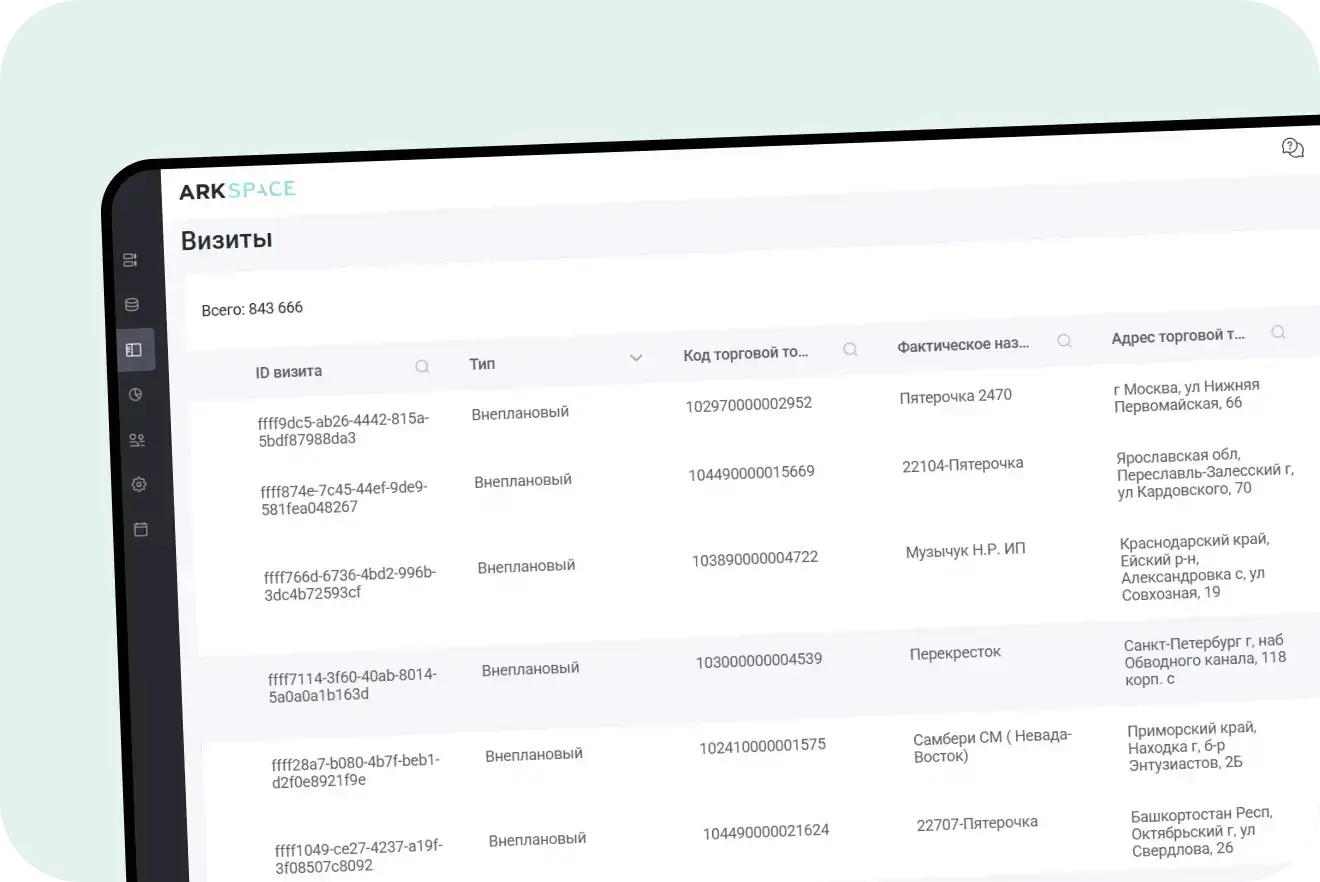Screen dimensions: 1320x882
Task: Click store code 103000000004539
Action: 759,660
